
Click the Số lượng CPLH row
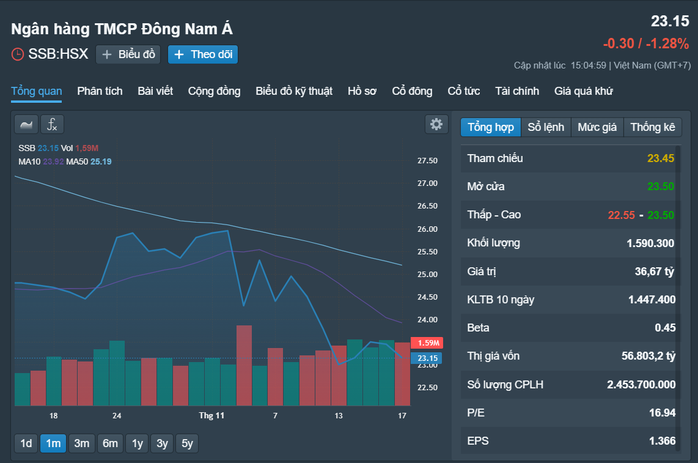(570, 385)
